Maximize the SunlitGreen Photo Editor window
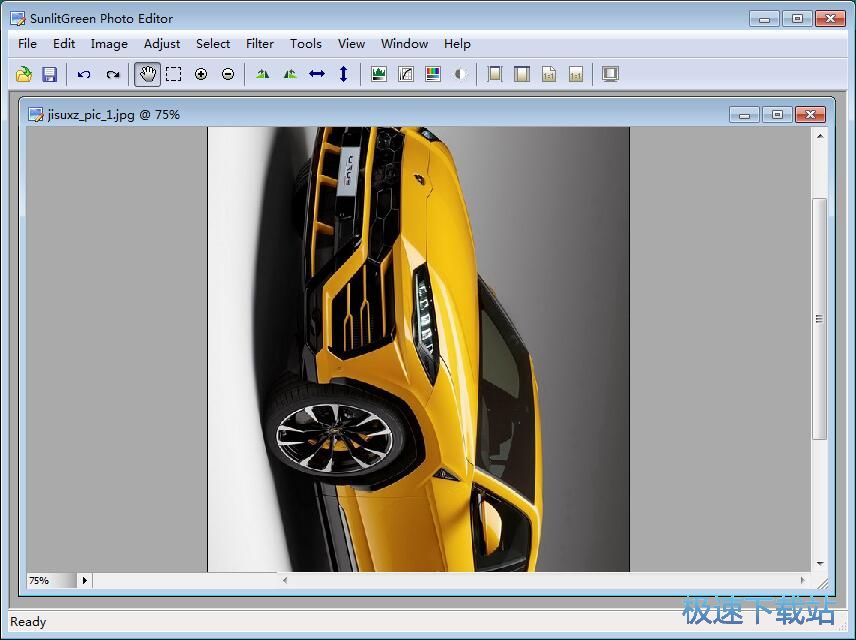 pos(798,19)
